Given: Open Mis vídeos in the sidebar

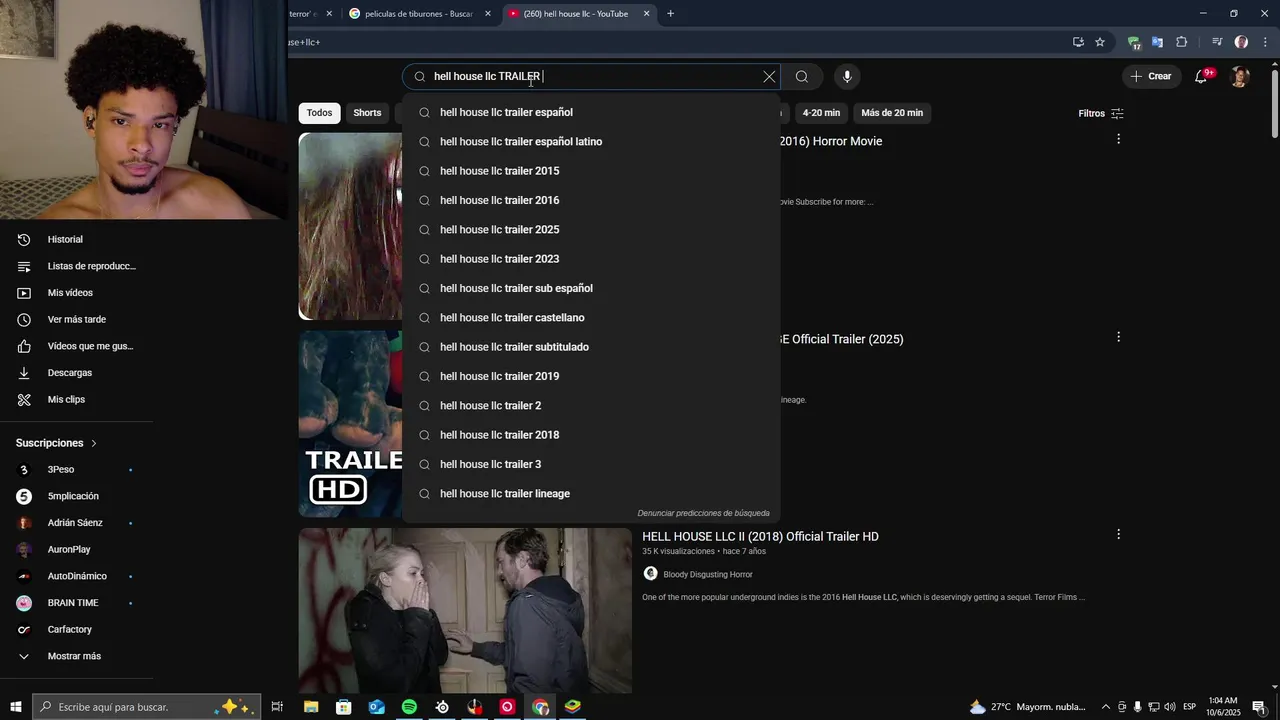Looking at the screenshot, I should [x=77, y=293].
